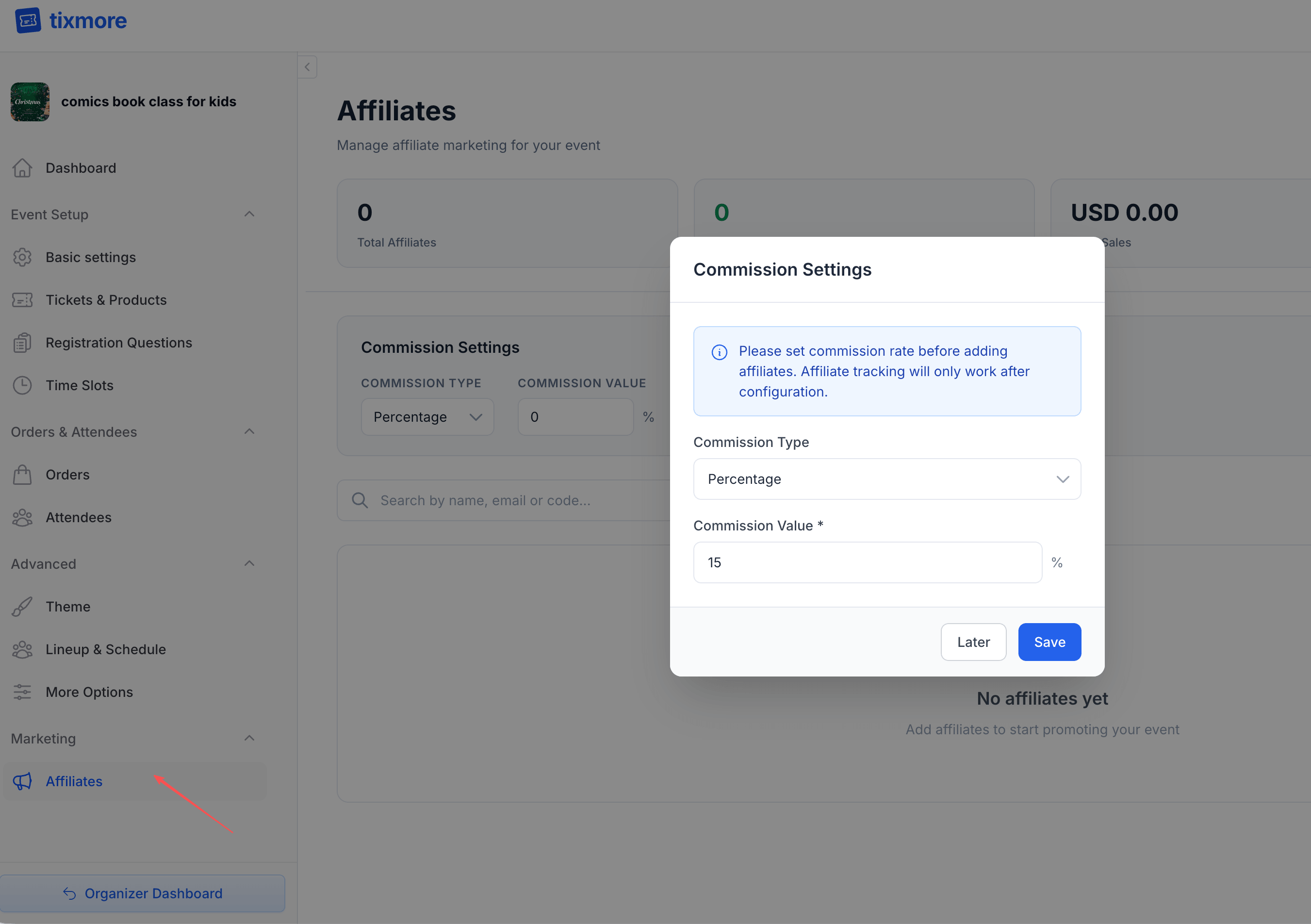Open Tickets & Products via ticket icon
Screen dimensions: 1311x924
(22, 299)
